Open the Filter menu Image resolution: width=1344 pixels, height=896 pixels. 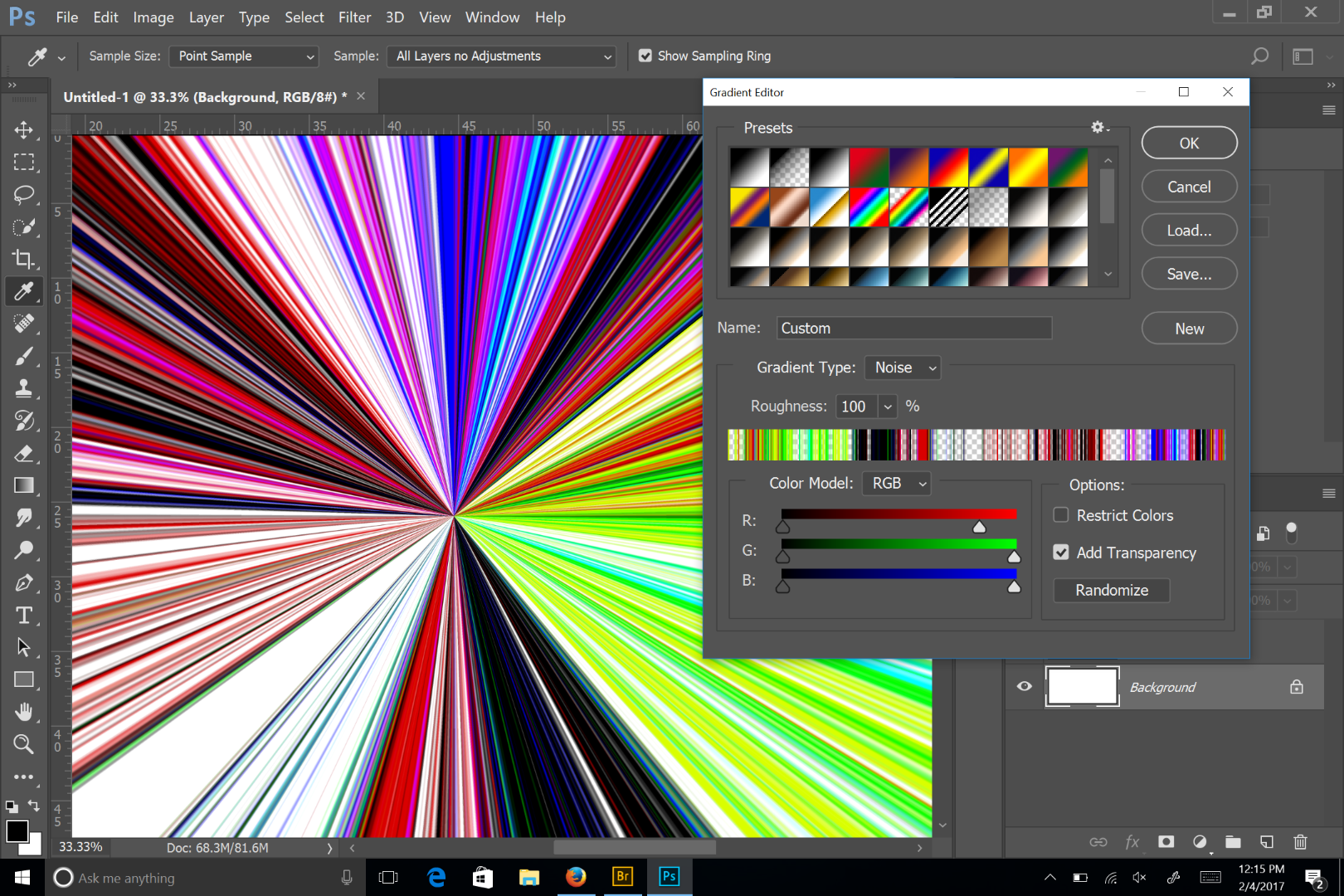click(354, 17)
